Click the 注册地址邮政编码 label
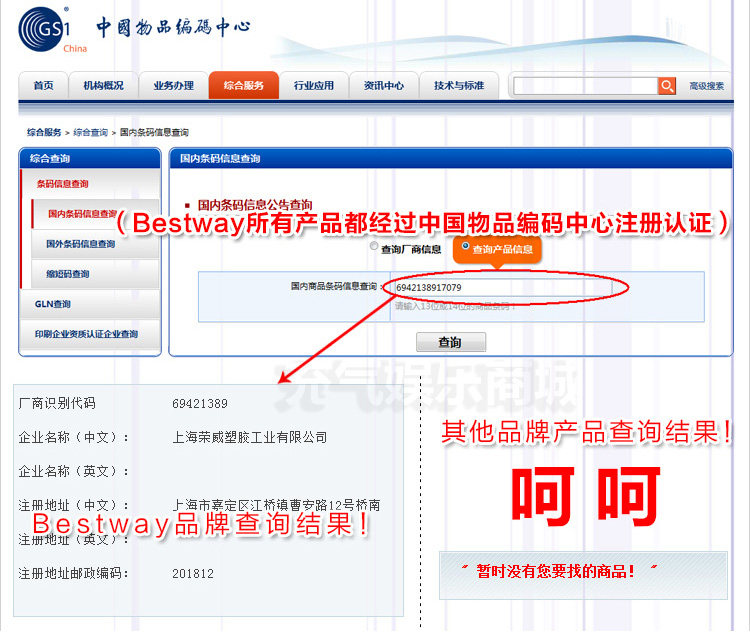The height and width of the screenshot is (637, 750). coord(73,573)
